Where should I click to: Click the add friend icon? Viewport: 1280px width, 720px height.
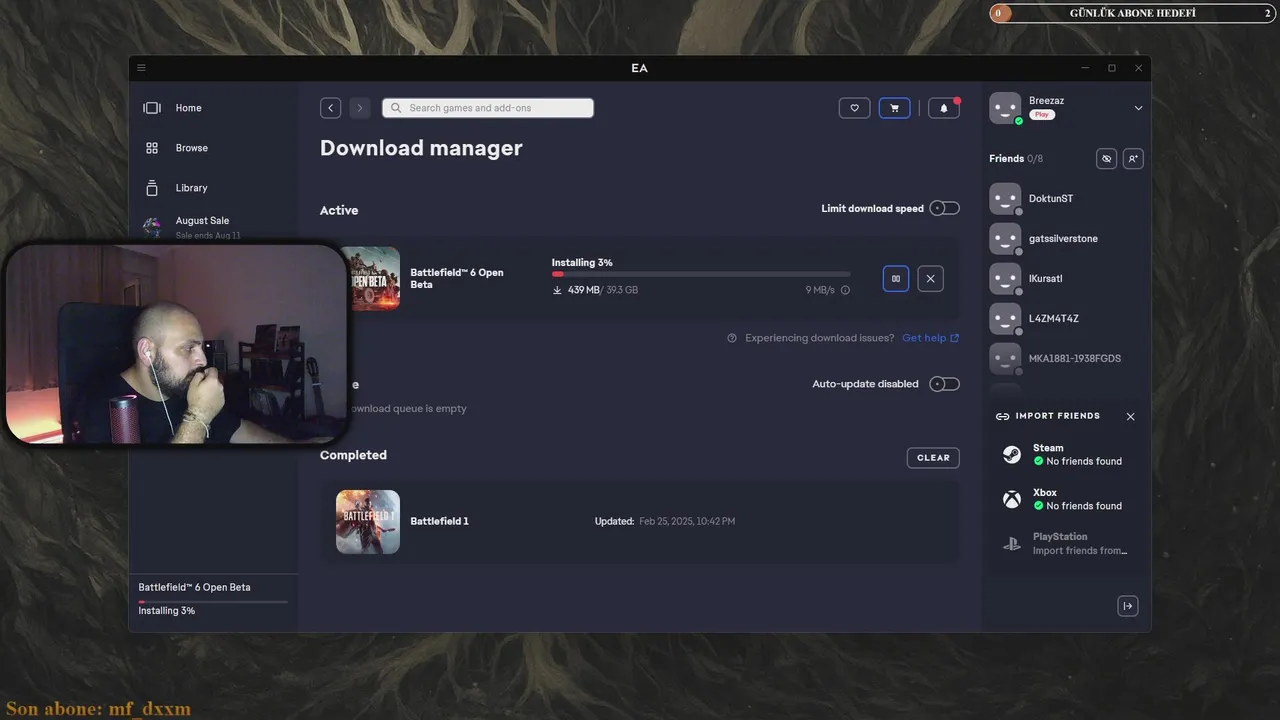tap(1132, 158)
